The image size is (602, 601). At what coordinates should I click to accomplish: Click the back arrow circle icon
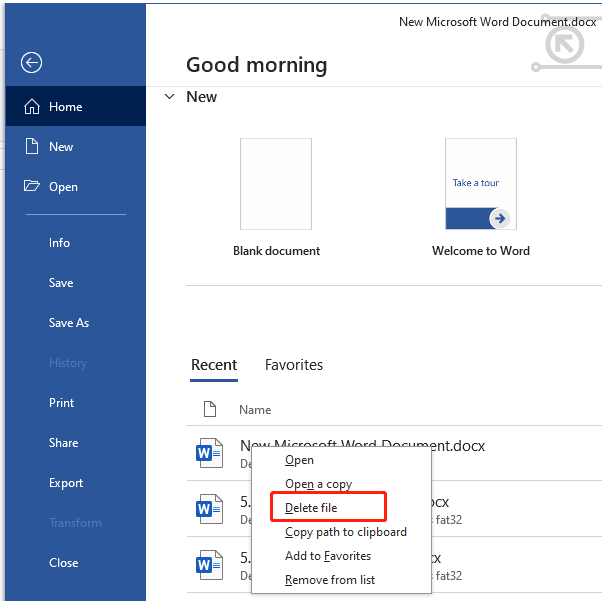coord(31,63)
